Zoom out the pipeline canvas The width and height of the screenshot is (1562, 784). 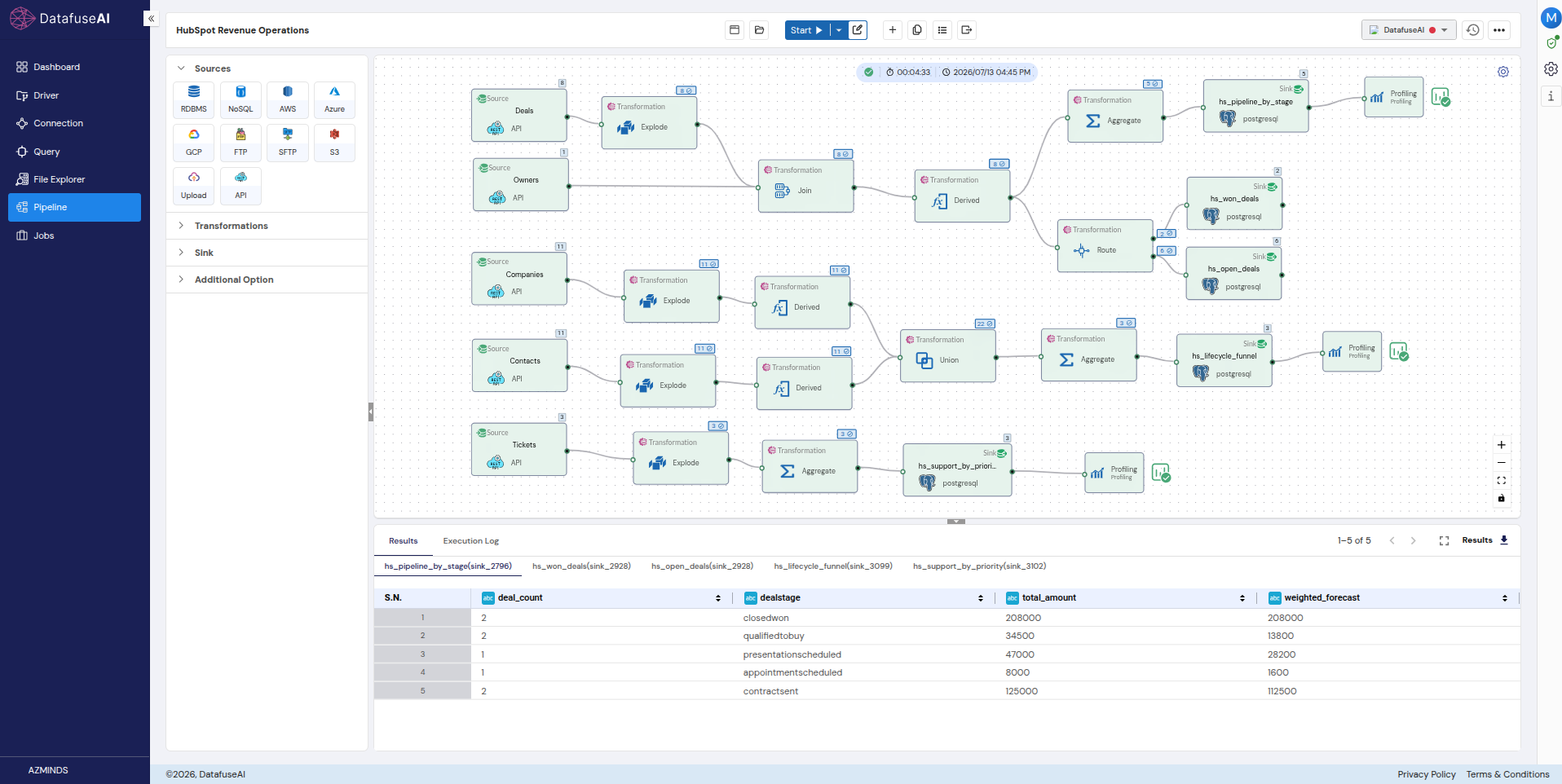click(1502, 463)
